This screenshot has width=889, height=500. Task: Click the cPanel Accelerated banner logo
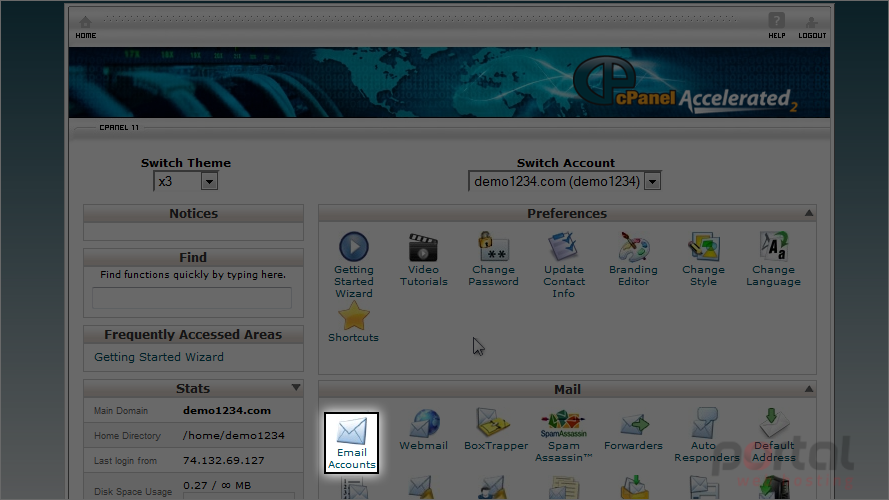tap(685, 85)
